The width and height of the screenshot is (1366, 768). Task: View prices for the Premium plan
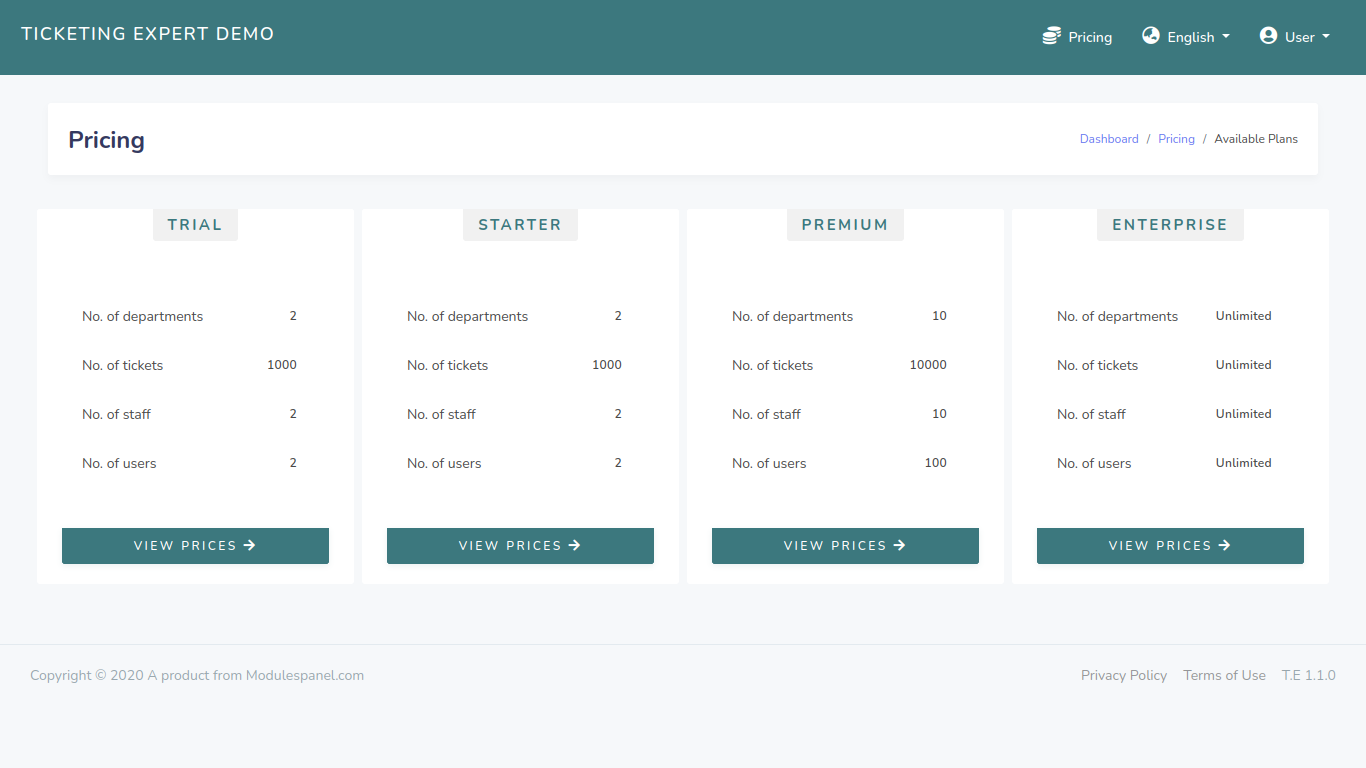845,545
